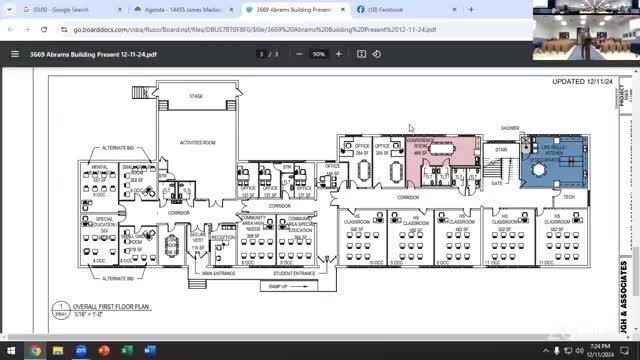640x360 pixels.
Task: Click the 90% zoom level field
Action: pyautogui.click(x=318, y=54)
